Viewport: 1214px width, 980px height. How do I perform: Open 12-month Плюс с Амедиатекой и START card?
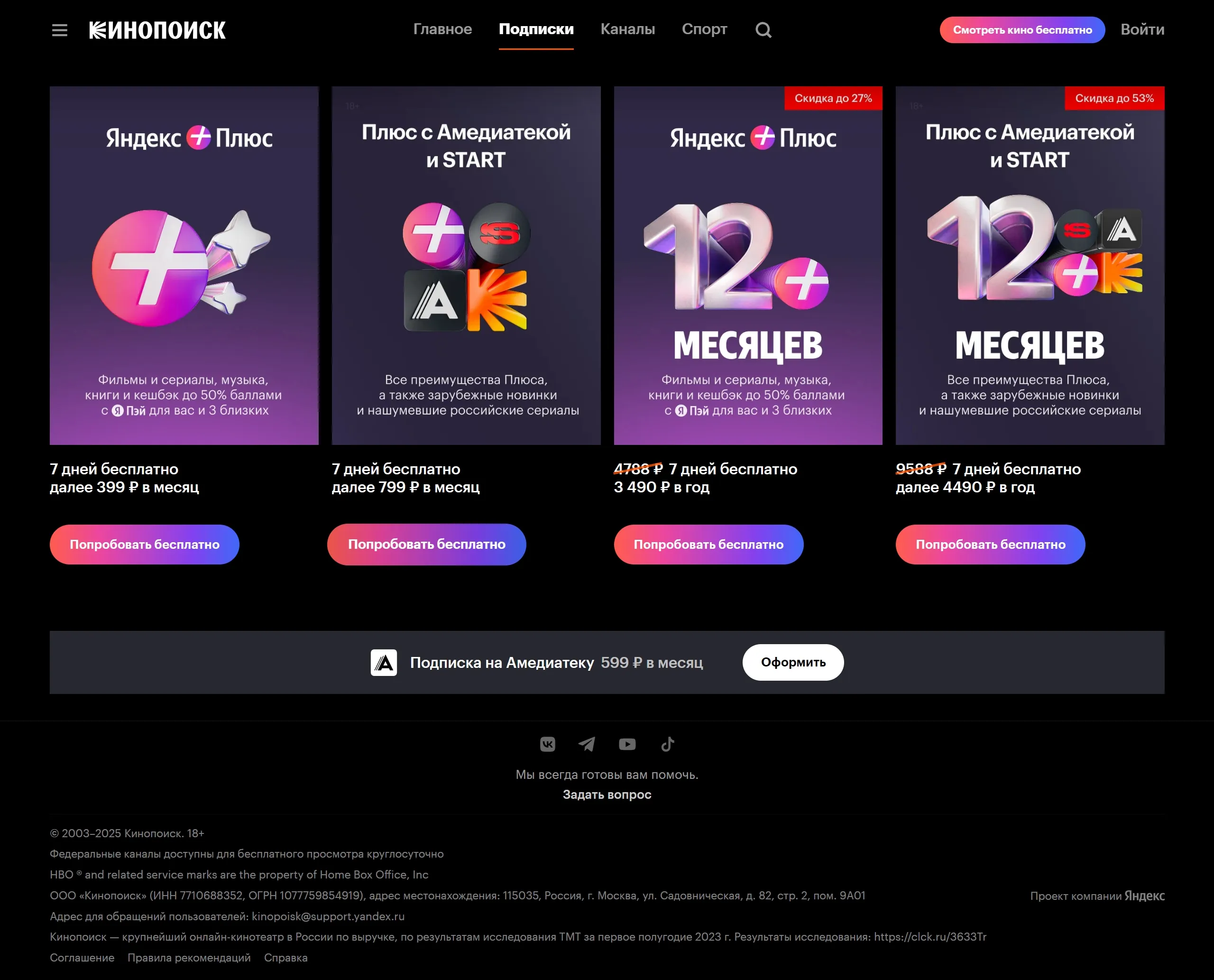pos(1030,265)
